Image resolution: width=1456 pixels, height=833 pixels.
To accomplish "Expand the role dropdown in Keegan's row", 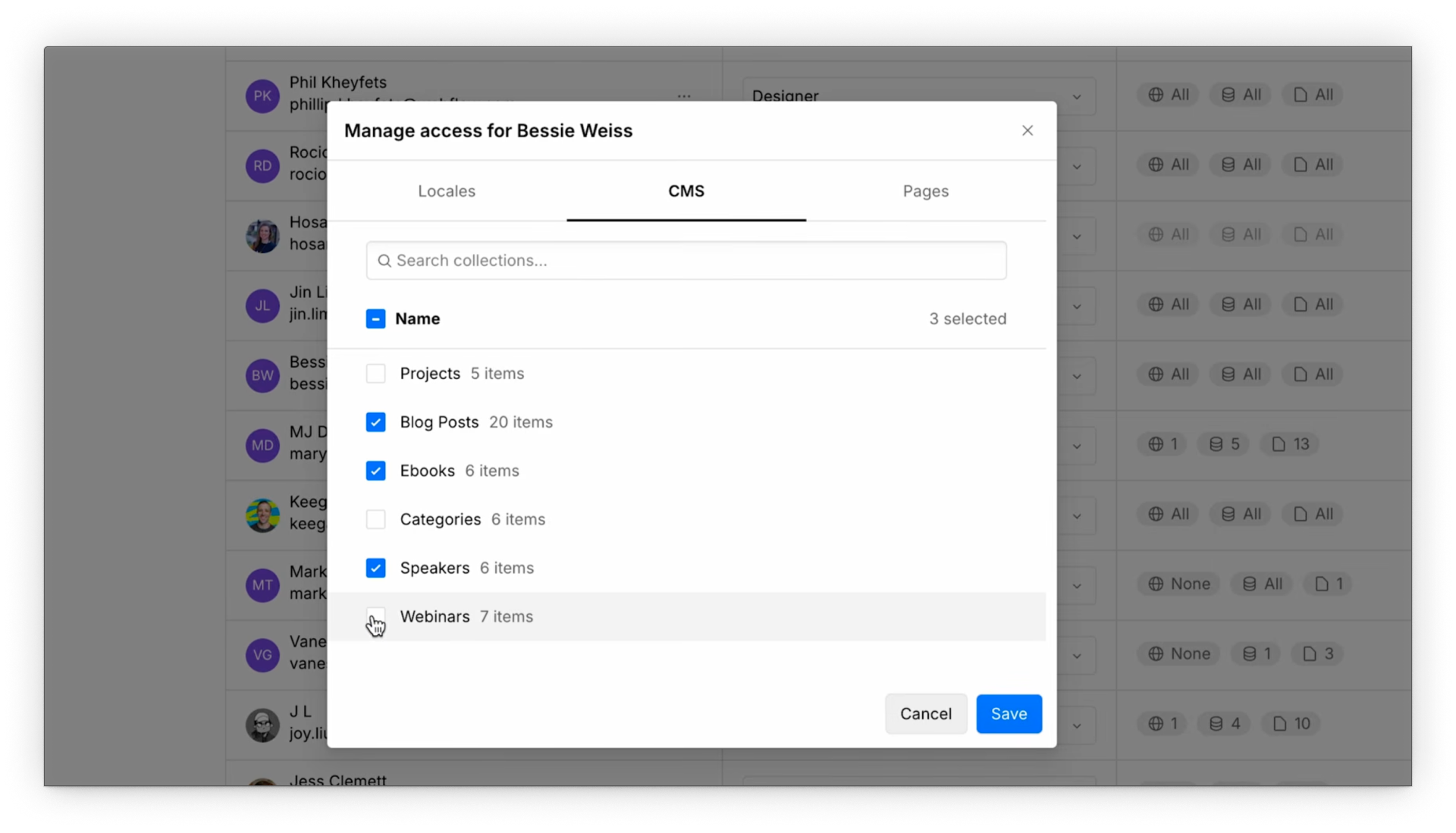I will (1076, 515).
